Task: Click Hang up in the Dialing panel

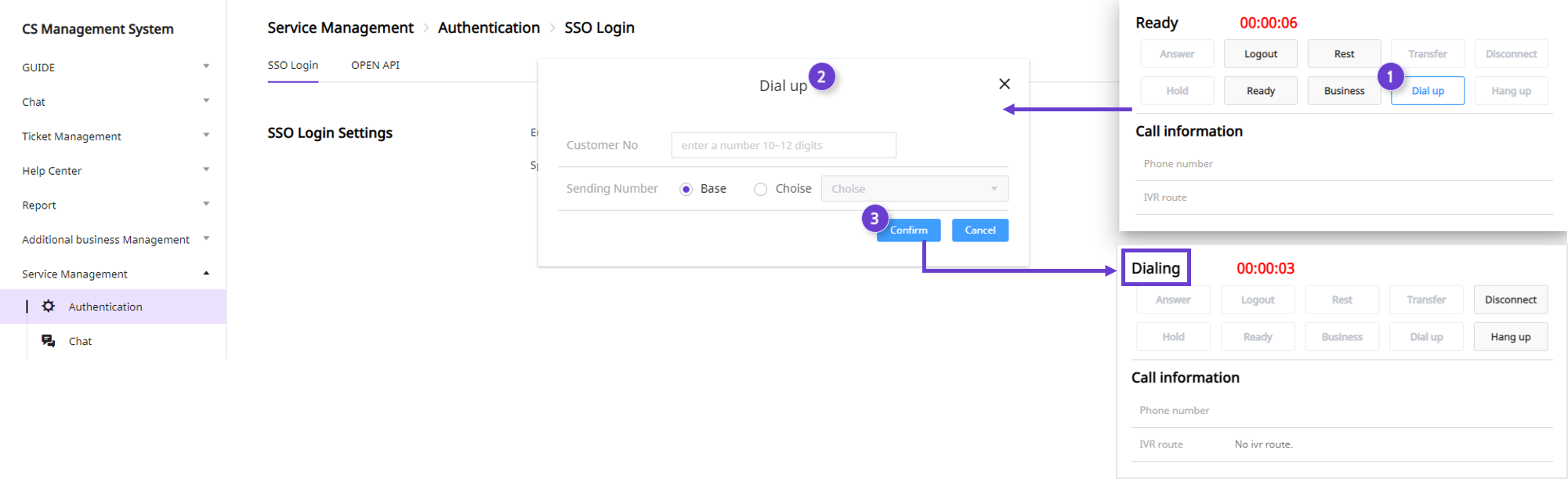Action: [1511, 337]
